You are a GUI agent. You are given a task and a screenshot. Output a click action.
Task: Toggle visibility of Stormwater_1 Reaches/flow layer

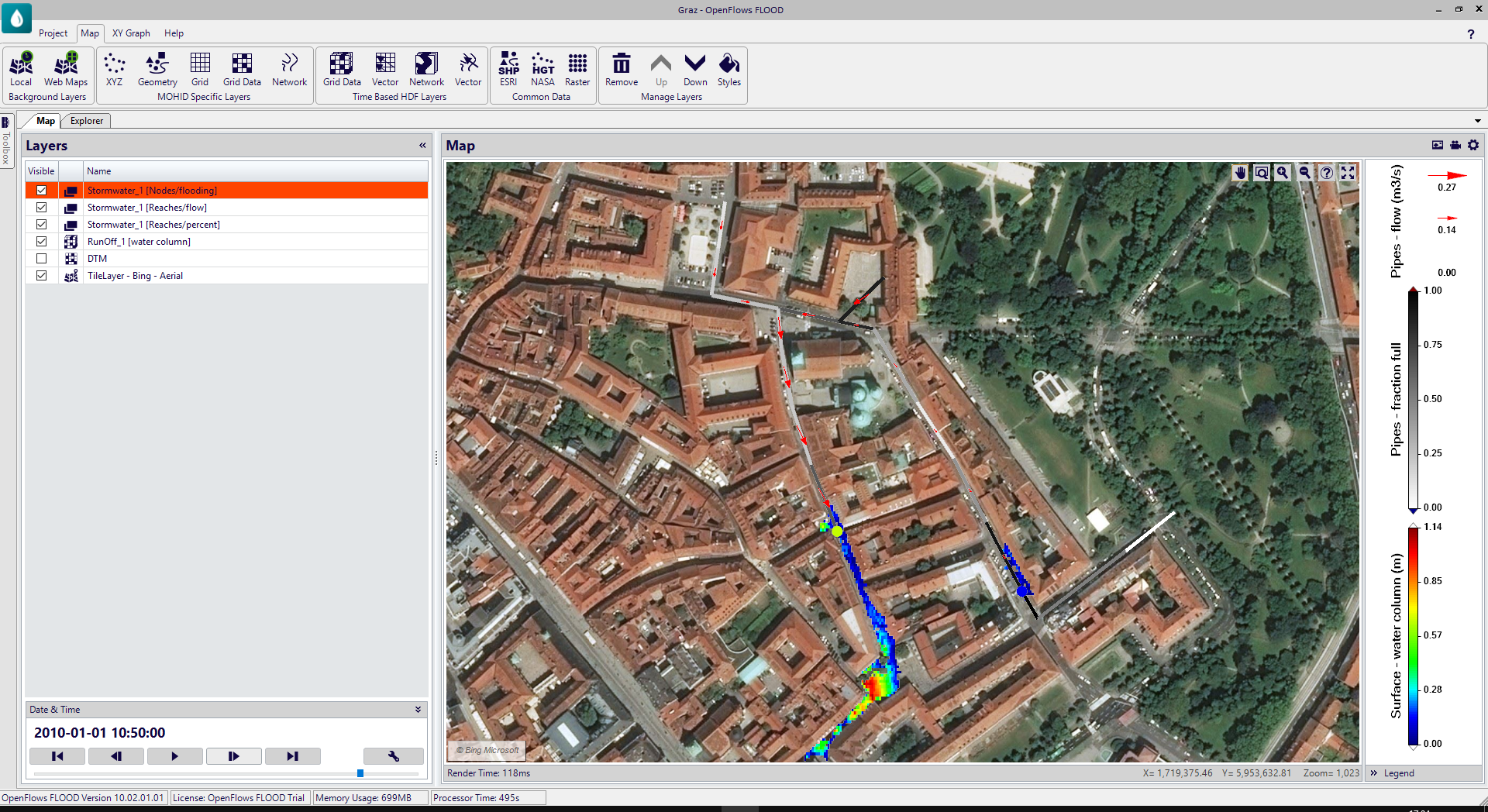click(42, 208)
